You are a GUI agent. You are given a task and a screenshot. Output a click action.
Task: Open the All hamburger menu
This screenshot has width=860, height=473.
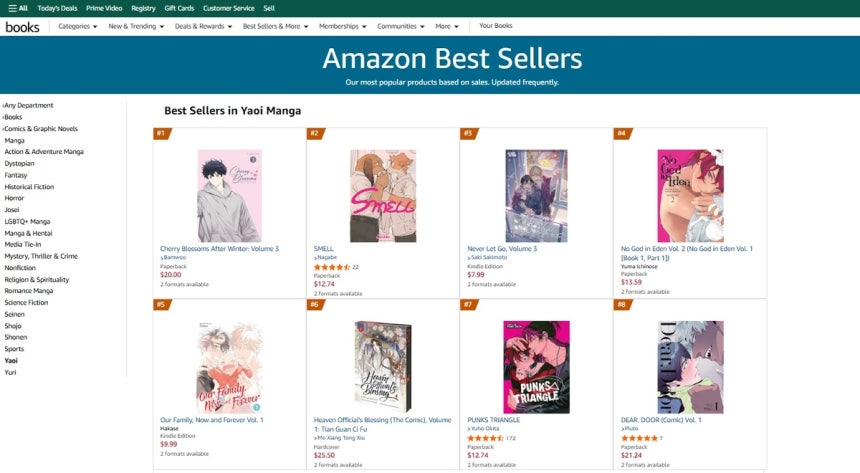(x=17, y=8)
